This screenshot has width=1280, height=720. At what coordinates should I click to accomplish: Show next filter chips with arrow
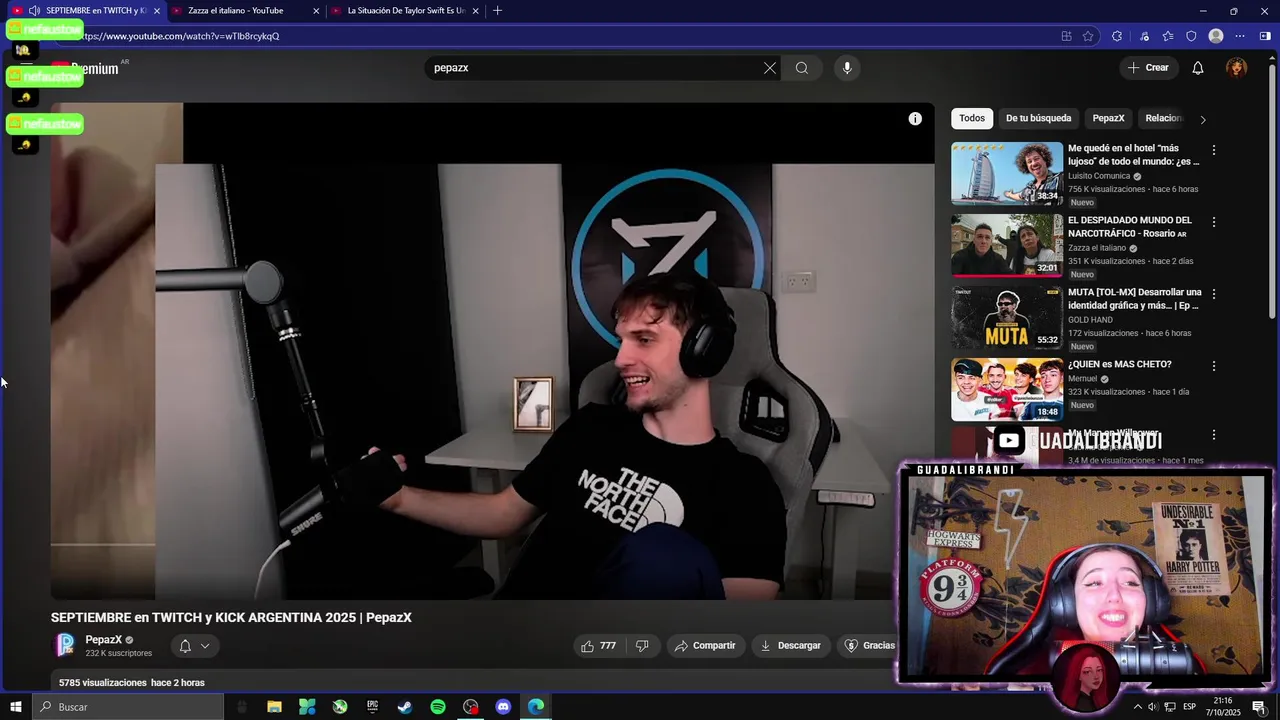[x=1202, y=119]
